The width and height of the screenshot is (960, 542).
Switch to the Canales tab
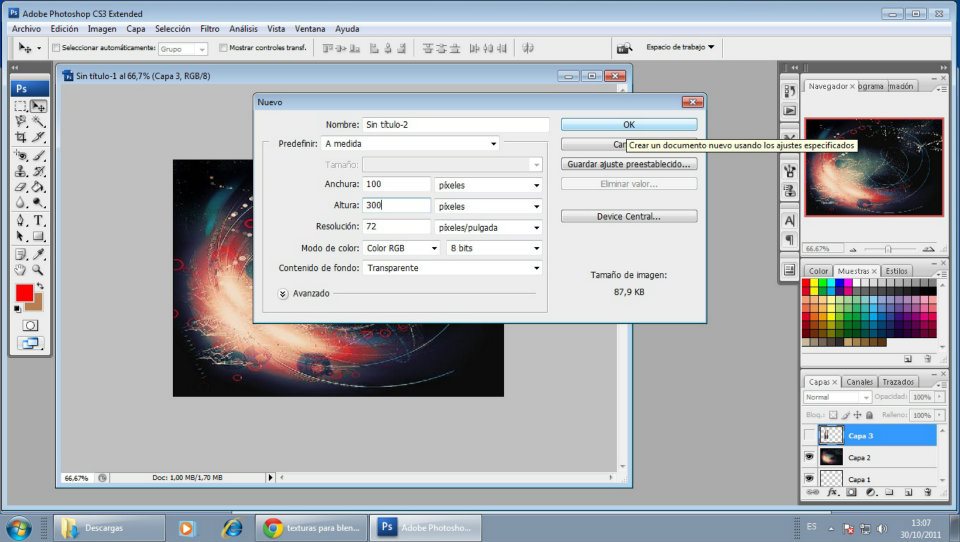coord(860,382)
